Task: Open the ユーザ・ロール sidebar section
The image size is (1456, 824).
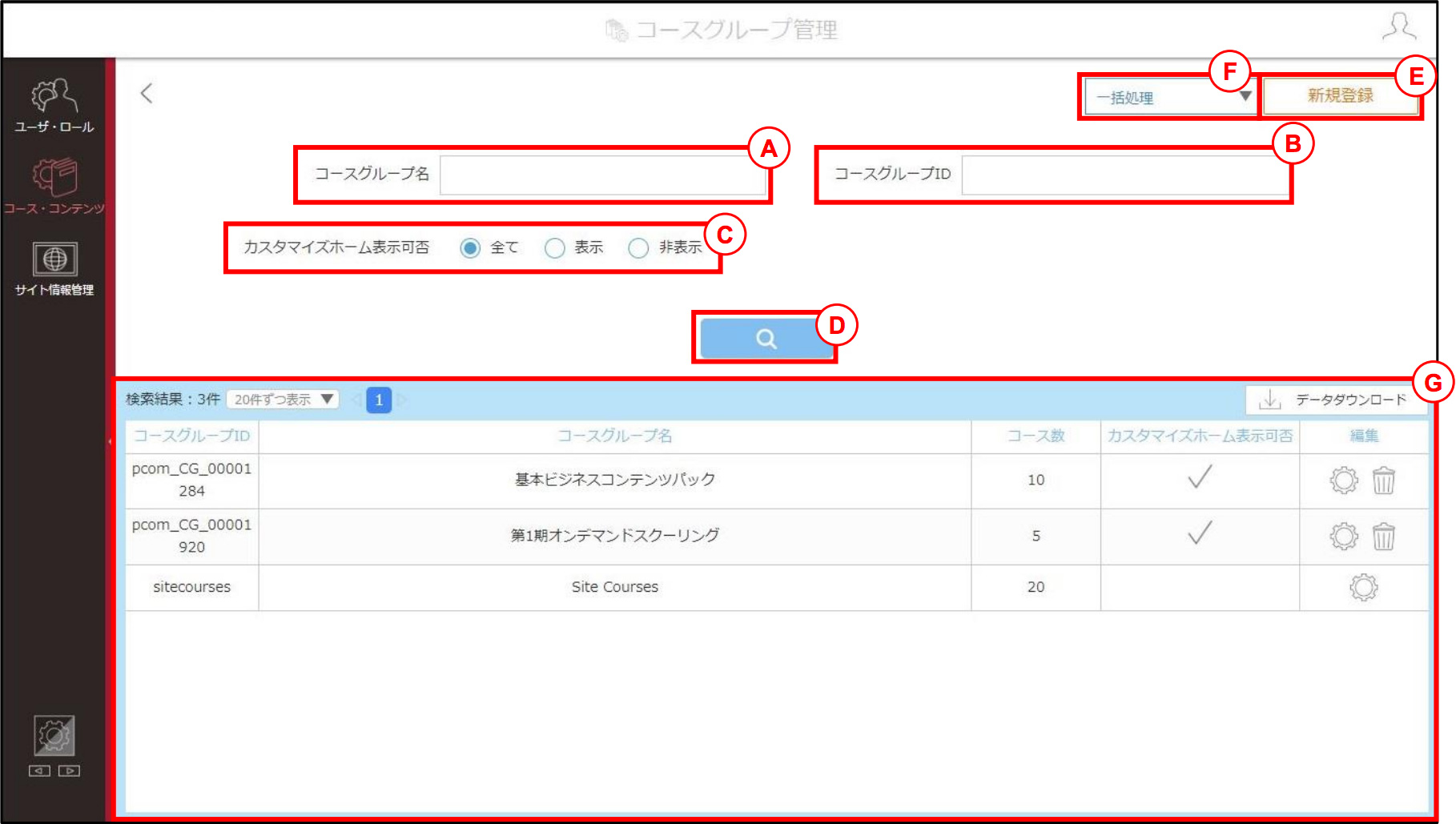Action: coord(54,105)
